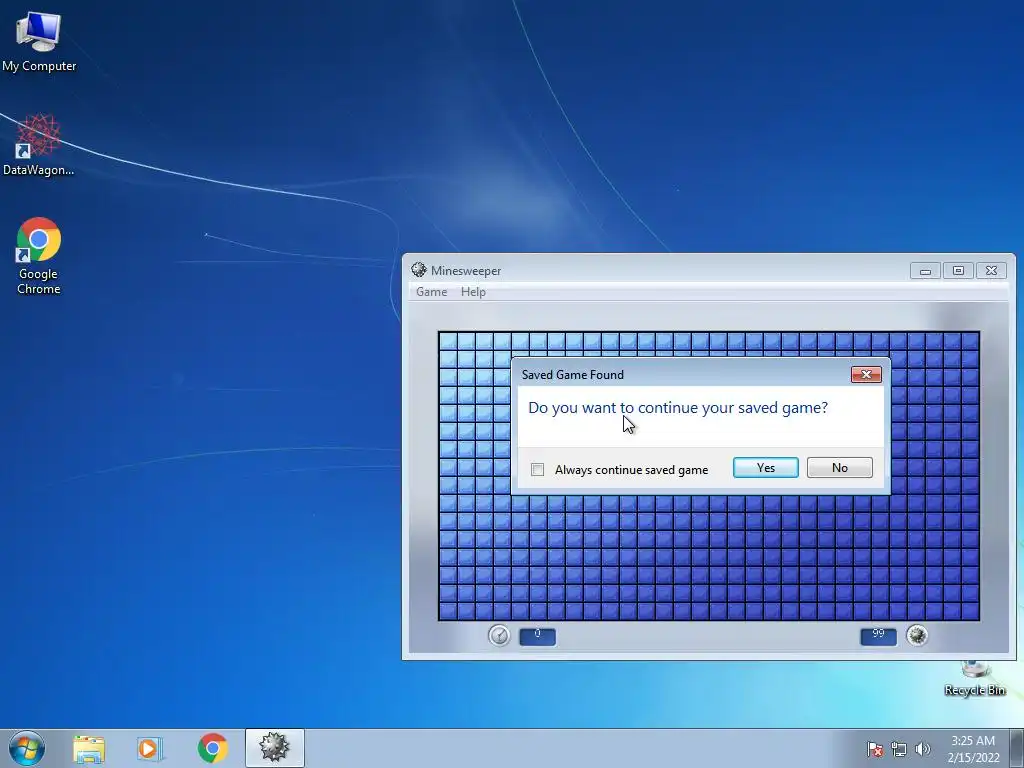Viewport: 1024px width, 768px height.
Task: Maximize the Minesweeper window
Action: click(958, 271)
